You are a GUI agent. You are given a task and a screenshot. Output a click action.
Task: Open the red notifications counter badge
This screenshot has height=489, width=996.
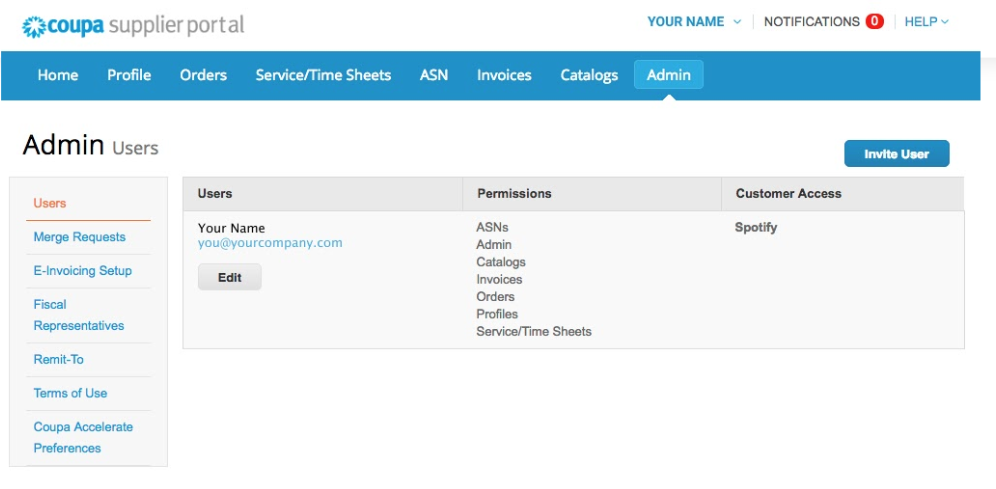[874, 21]
